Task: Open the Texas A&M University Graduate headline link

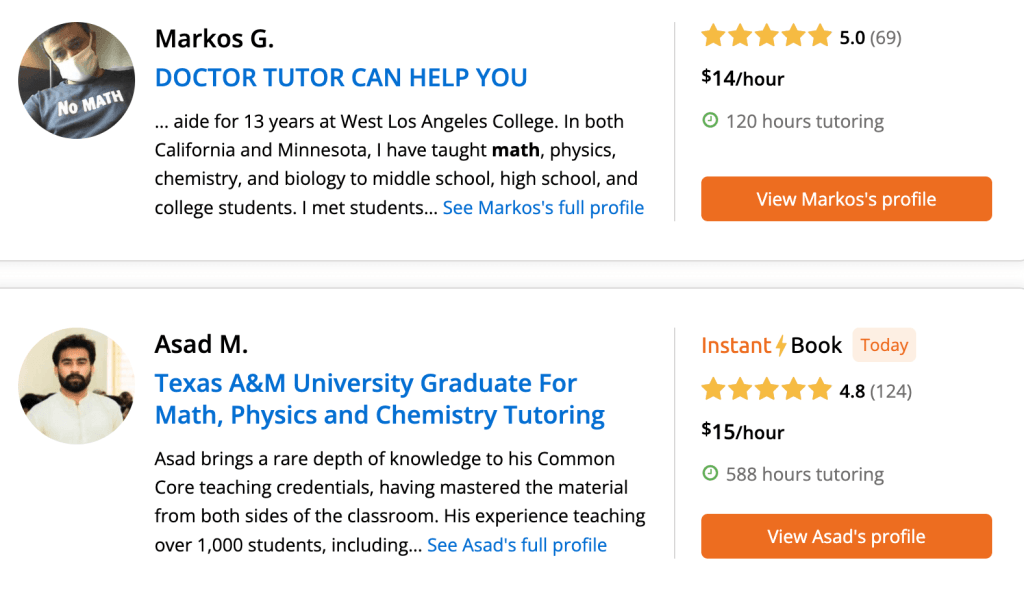Action: (379, 398)
